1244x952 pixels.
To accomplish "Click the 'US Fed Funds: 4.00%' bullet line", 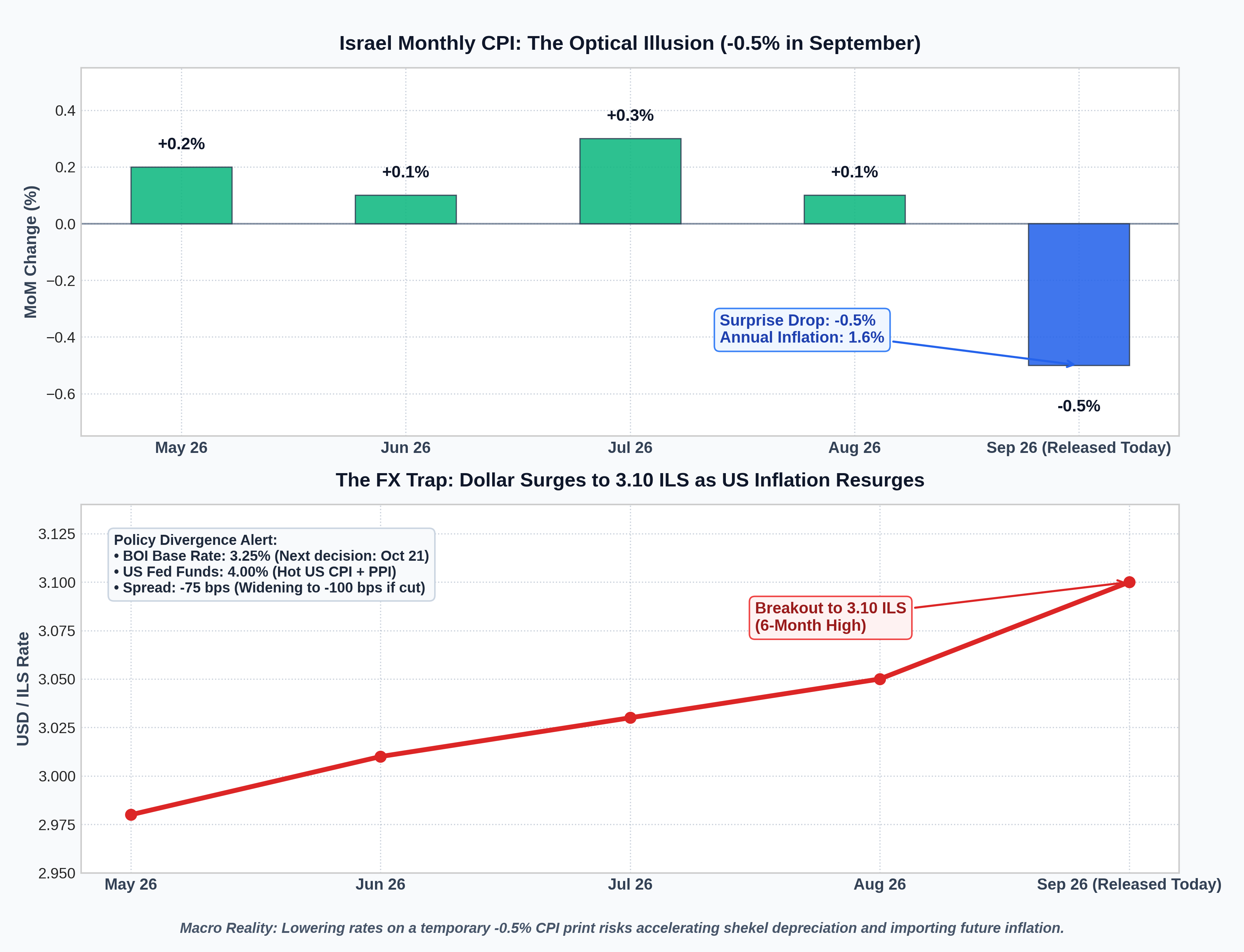I will 255,572.
